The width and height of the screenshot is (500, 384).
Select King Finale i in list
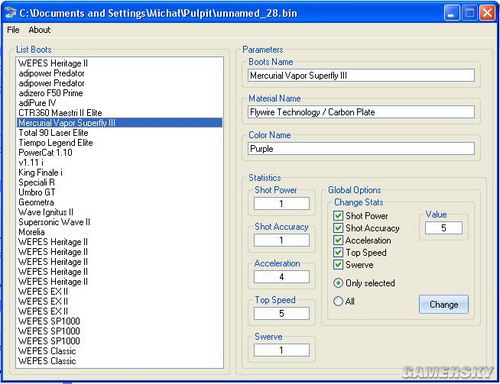[x=119, y=172]
